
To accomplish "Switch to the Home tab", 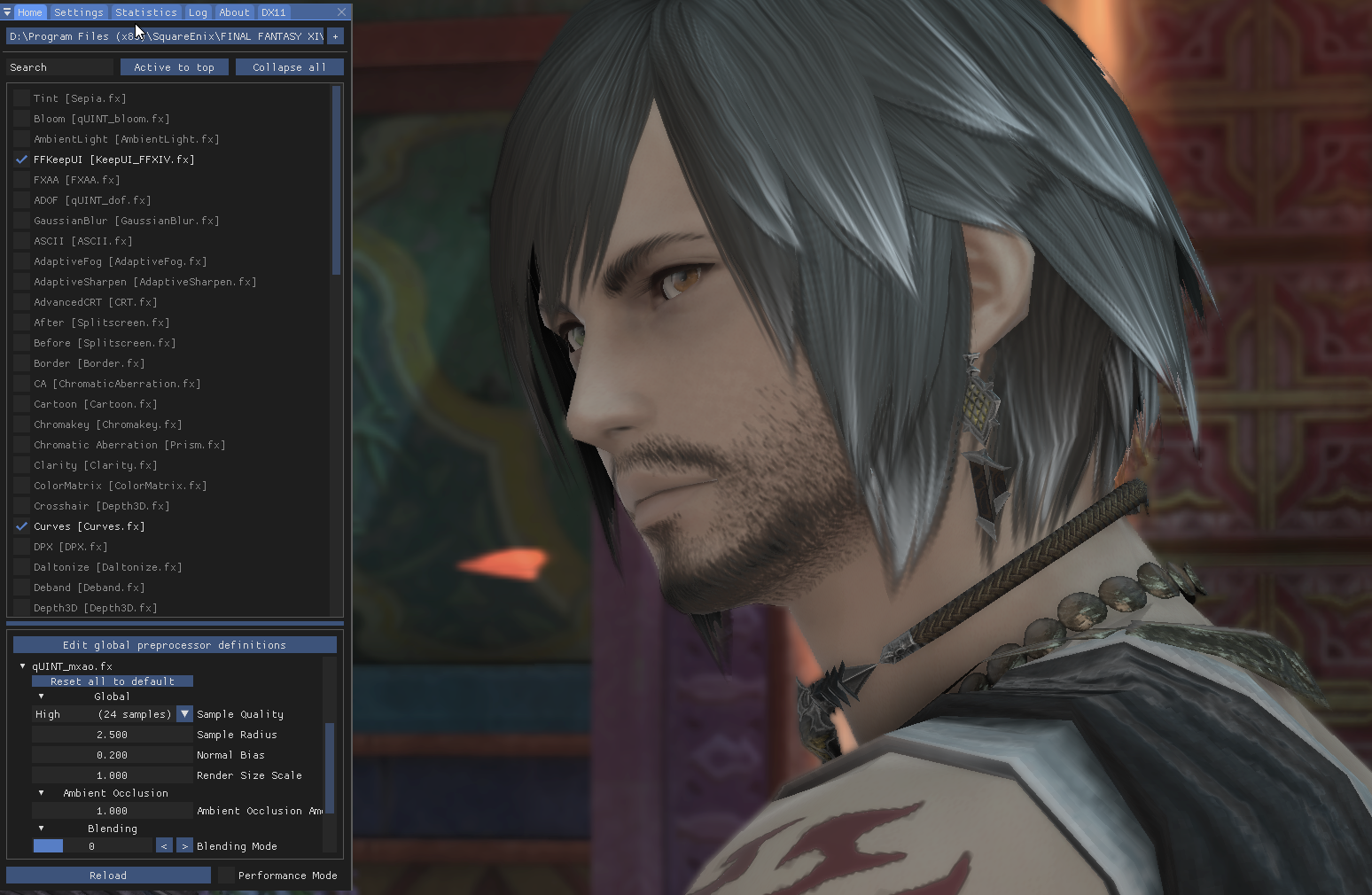I will [30, 12].
